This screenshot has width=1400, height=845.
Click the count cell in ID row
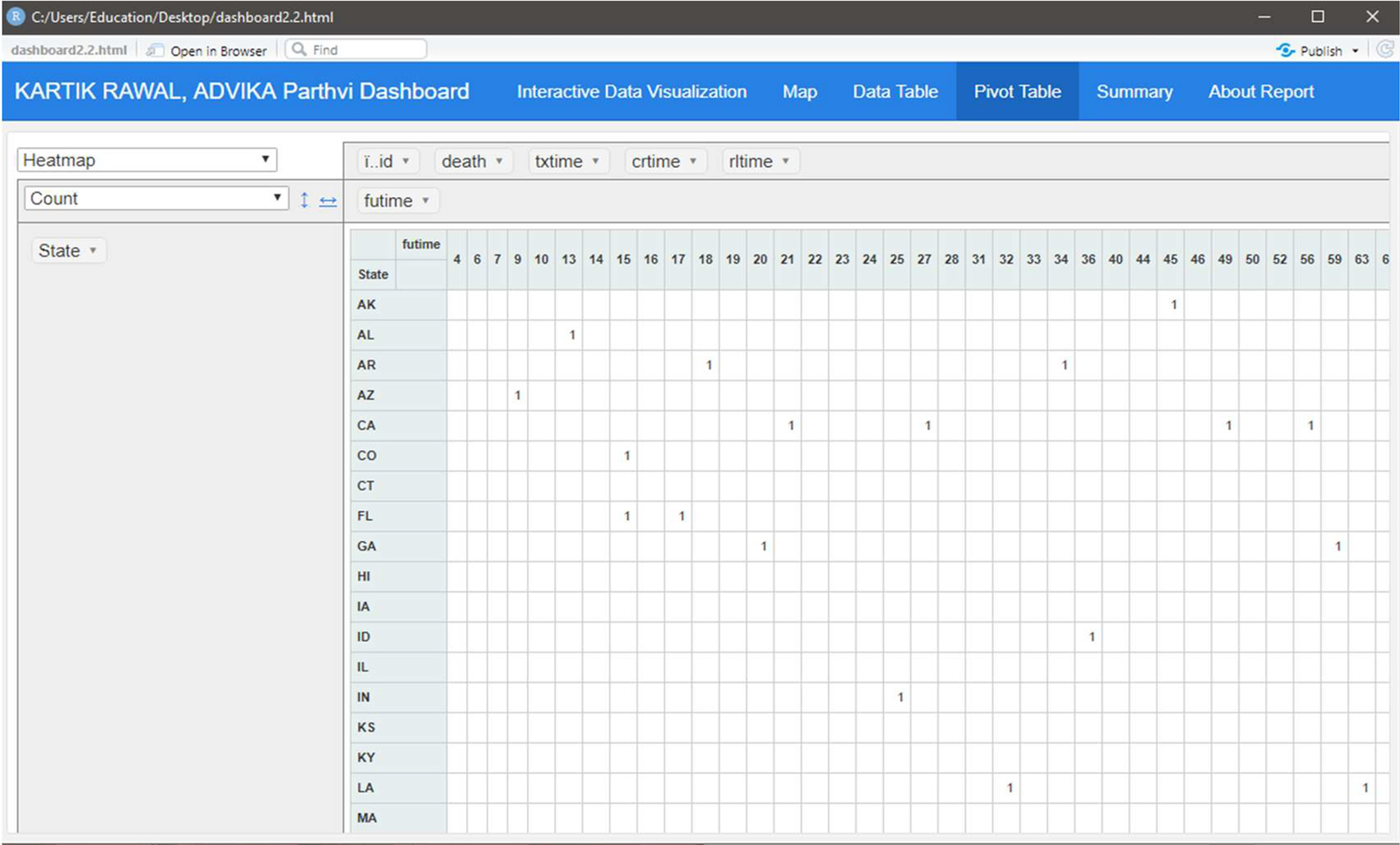click(1089, 636)
